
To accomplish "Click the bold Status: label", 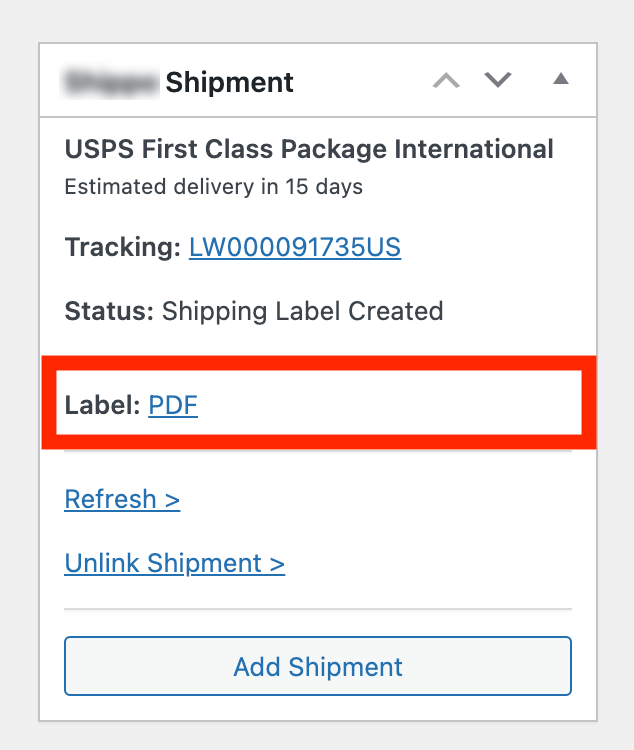I will [109, 311].
